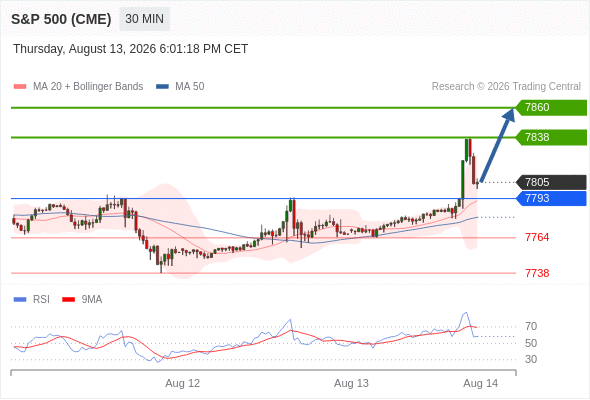
Task: Click the blue upward forecast arrow
Action: (497, 145)
